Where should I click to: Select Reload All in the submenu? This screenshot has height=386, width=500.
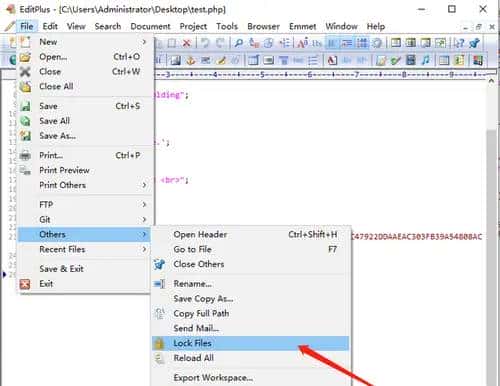[x=250, y=358]
